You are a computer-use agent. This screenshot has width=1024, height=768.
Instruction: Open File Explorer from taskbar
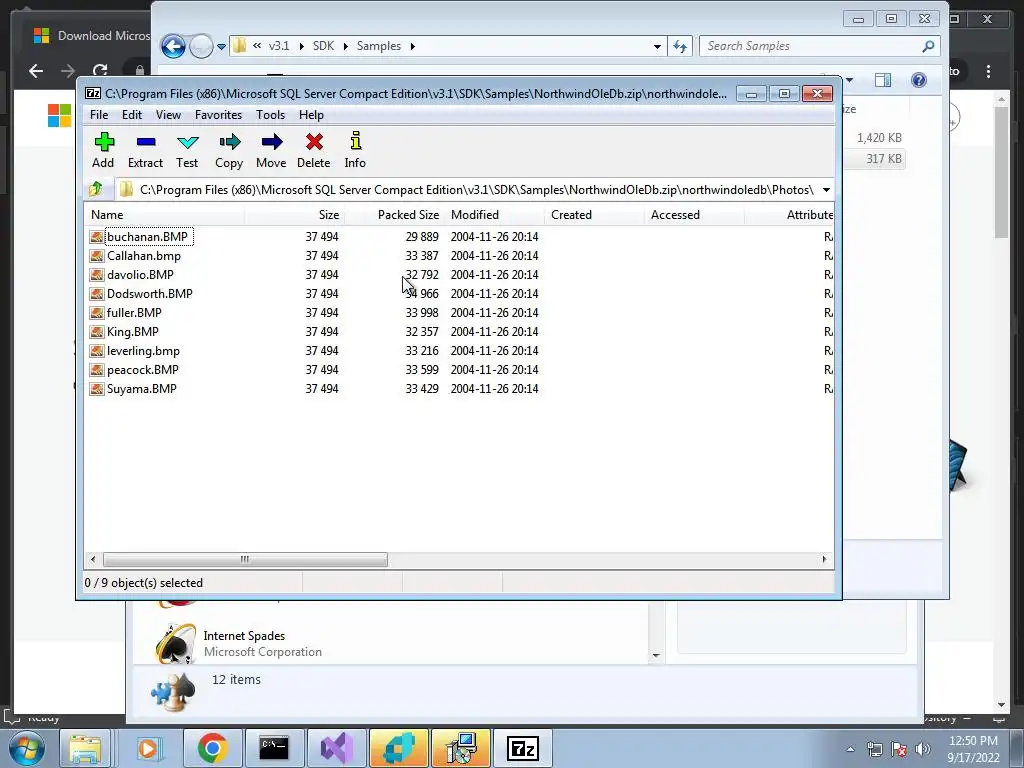pos(86,748)
